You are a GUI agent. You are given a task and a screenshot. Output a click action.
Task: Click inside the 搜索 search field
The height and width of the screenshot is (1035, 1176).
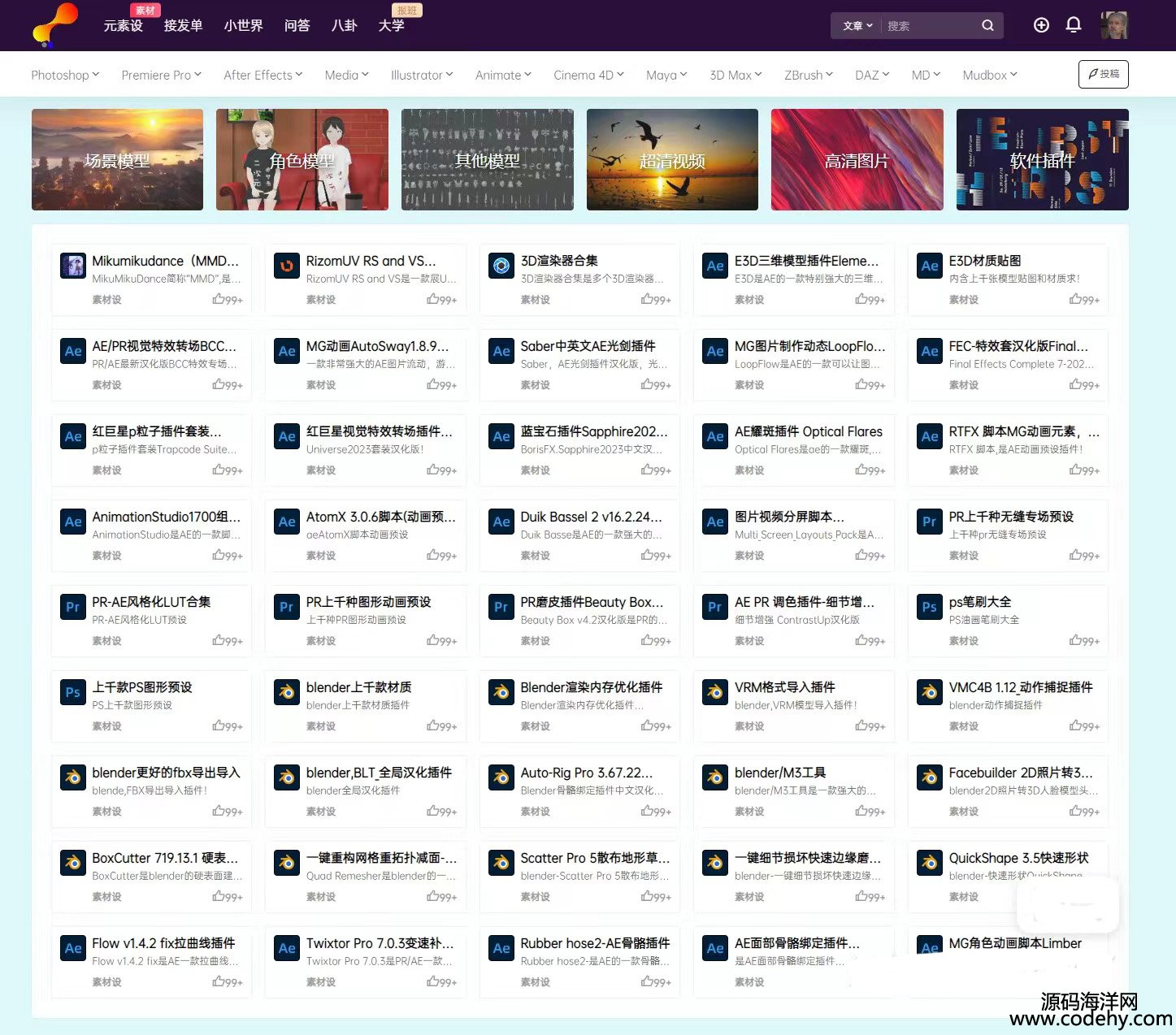[x=931, y=26]
